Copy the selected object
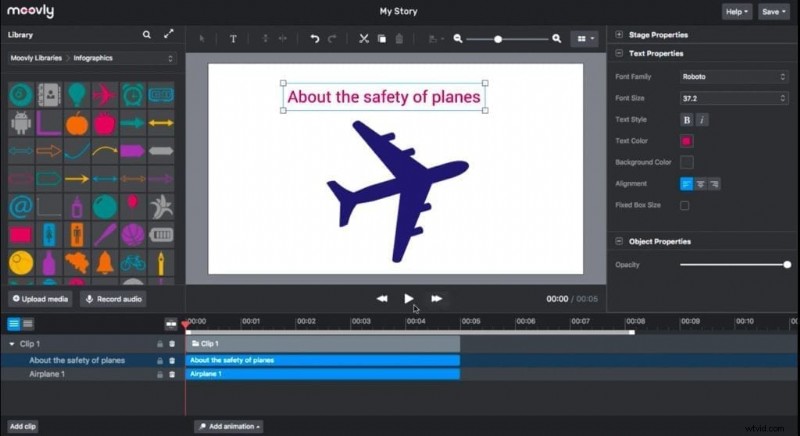This screenshot has width=800, height=436. pyautogui.click(x=382, y=39)
